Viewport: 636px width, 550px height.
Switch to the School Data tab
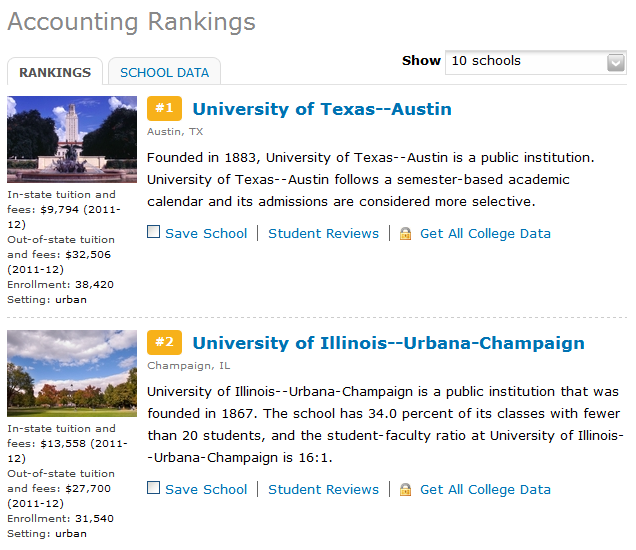click(x=164, y=72)
